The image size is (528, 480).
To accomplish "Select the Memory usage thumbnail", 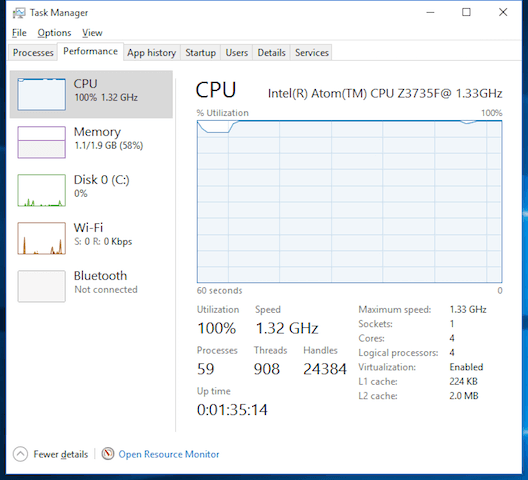I will point(41,142).
